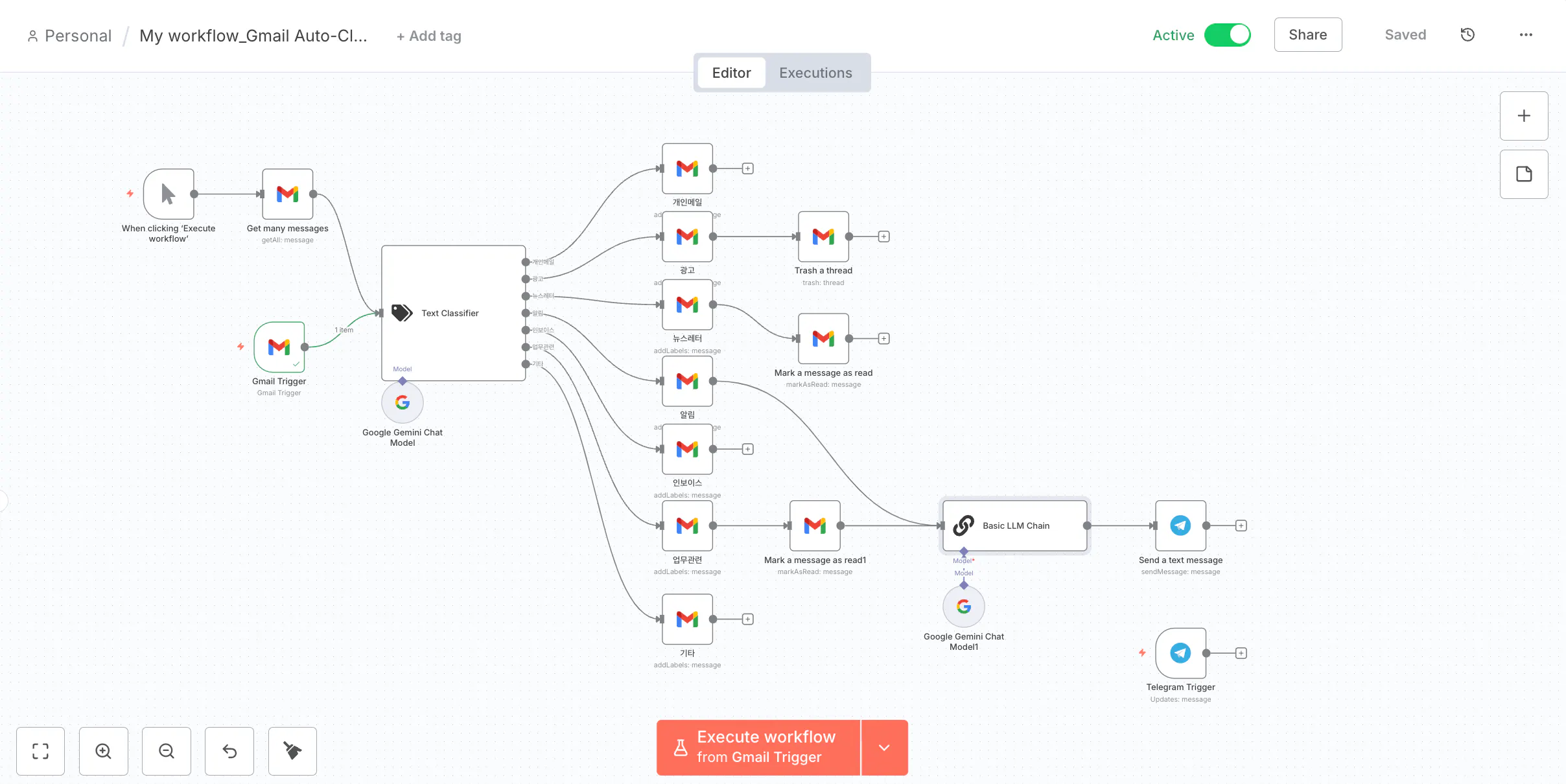Zoom in on the canvas

click(104, 751)
